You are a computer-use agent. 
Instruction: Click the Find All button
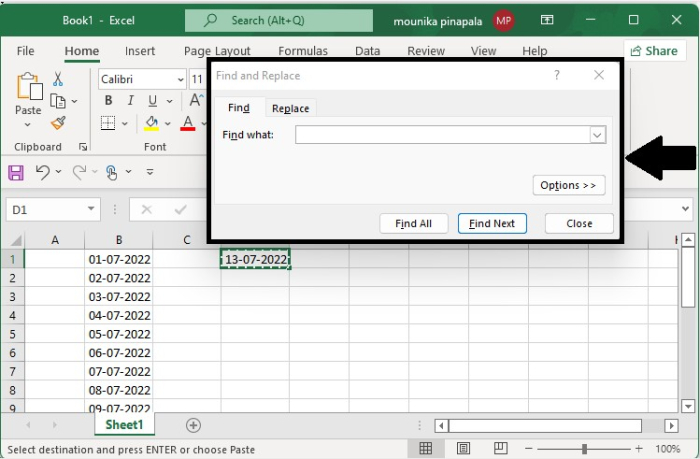[x=413, y=223]
